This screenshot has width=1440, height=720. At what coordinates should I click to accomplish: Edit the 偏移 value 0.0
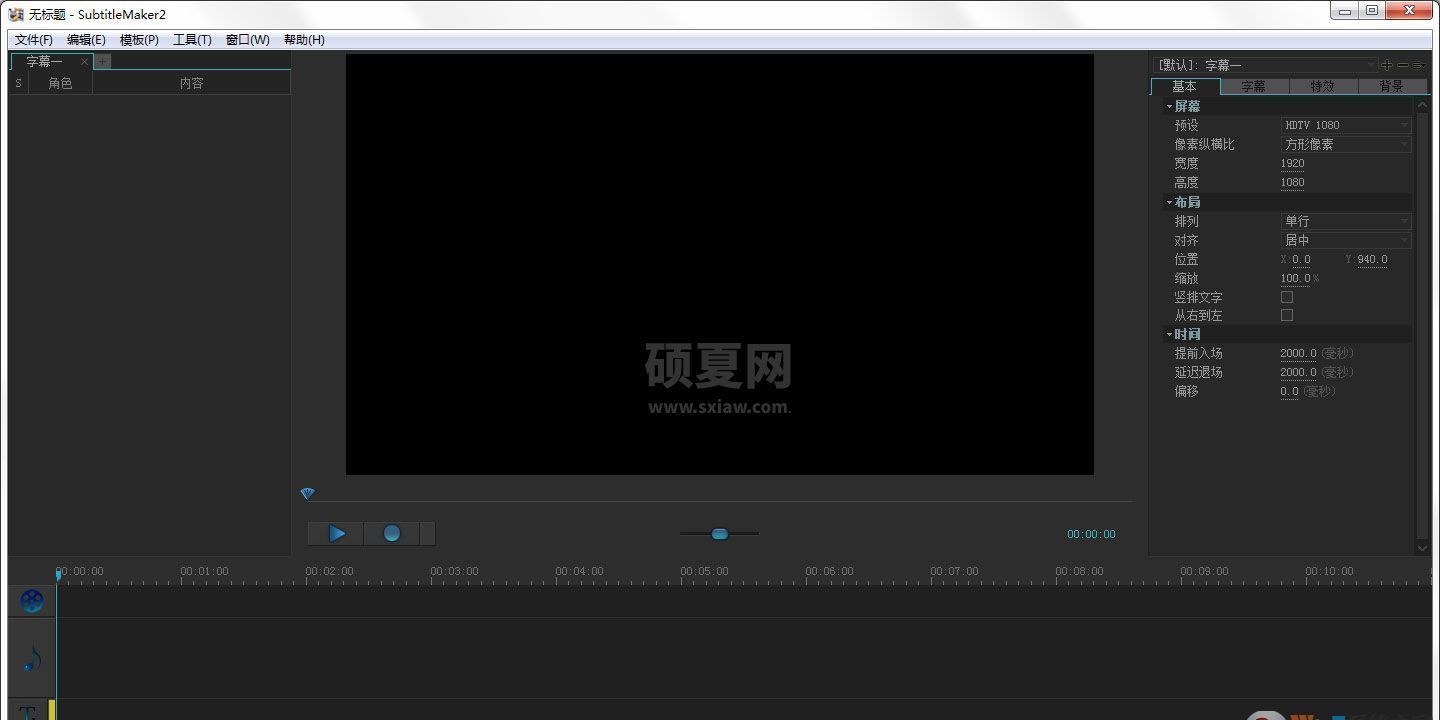[x=1289, y=391]
